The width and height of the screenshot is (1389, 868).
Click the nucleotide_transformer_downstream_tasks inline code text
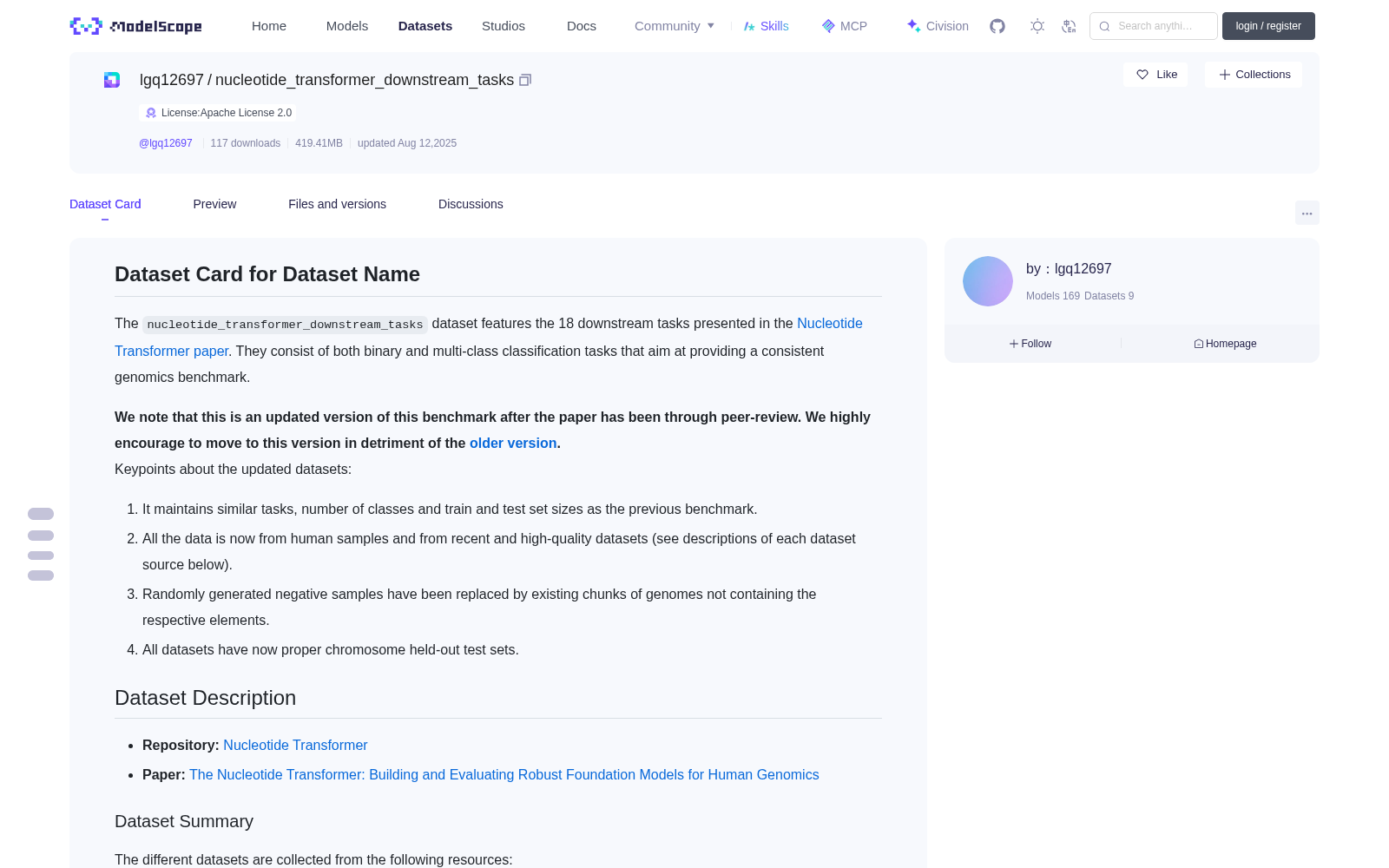pyautogui.click(x=285, y=325)
